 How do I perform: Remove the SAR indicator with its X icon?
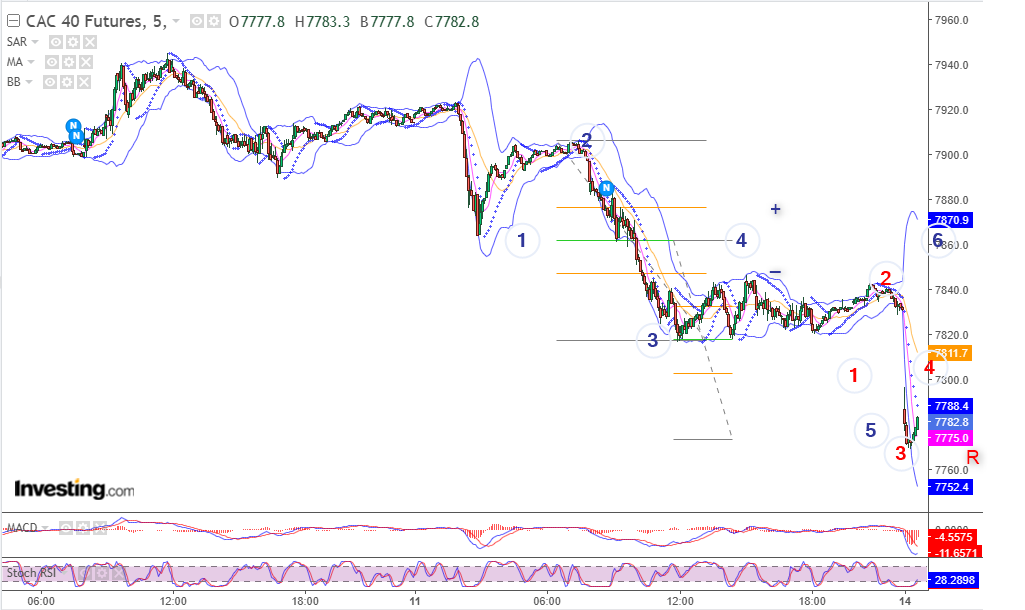[x=90, y=42]
